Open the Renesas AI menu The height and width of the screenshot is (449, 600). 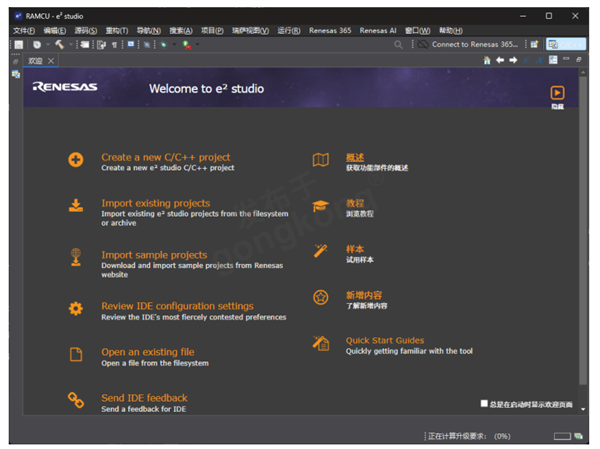(x=378, y=31)
